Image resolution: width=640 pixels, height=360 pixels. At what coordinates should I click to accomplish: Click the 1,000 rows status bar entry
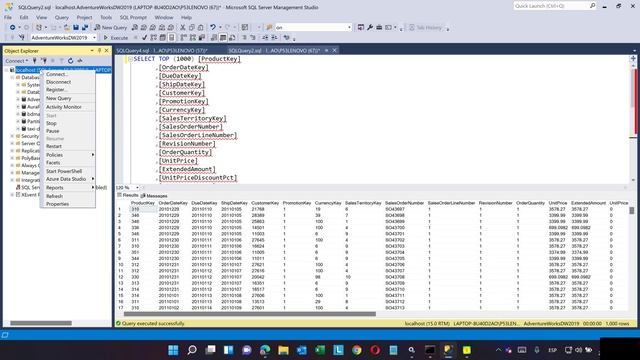tap(617, 323)
